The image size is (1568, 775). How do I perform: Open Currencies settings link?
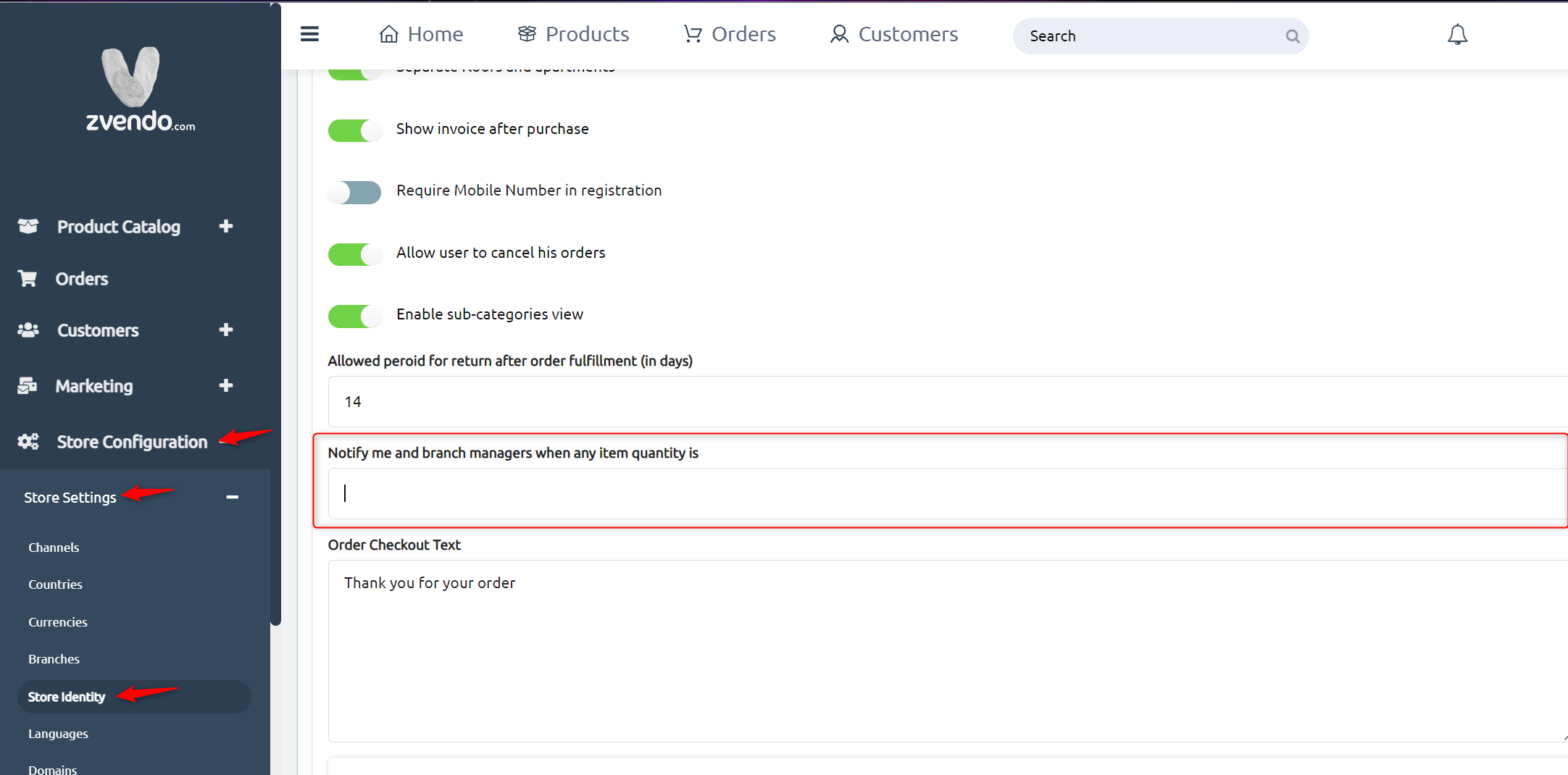click(58, 622)
